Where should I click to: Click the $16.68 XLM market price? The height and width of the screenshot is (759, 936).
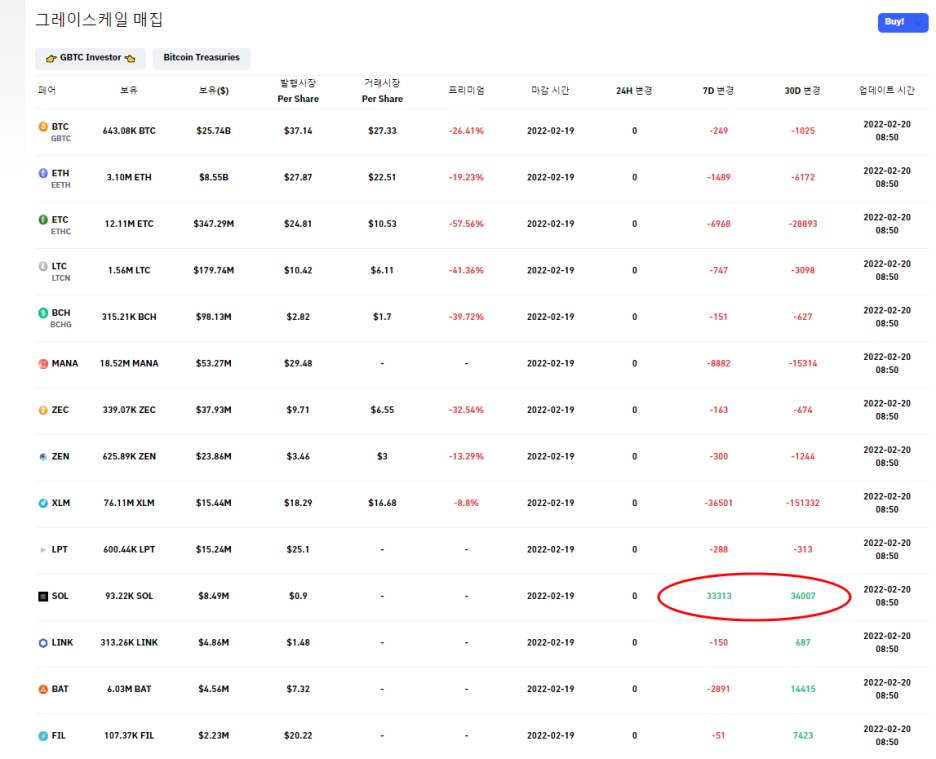click(x=382, y=503)
